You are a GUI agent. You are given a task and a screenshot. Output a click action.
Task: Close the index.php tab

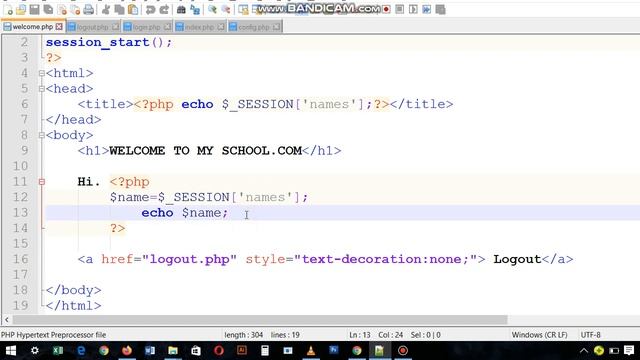221,27
